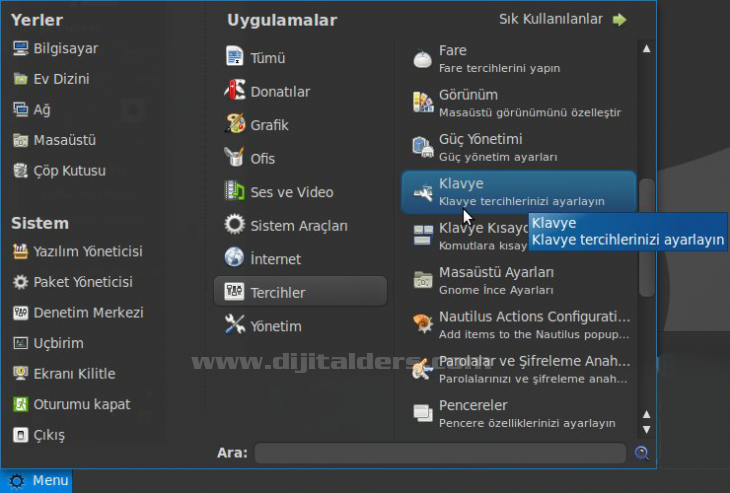Viewport: 730px width, 493px height.
Task: Click the bottom scrollbar down arrow
Action: coord(646,429)
